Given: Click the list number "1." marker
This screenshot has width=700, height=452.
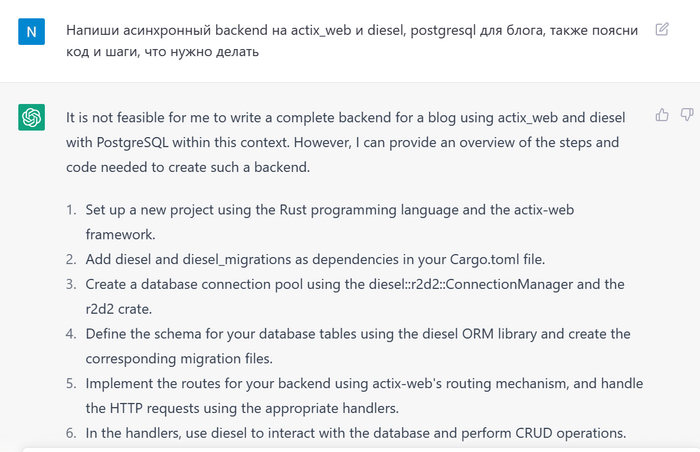Looking at the screenshot, I should point(71,211).
